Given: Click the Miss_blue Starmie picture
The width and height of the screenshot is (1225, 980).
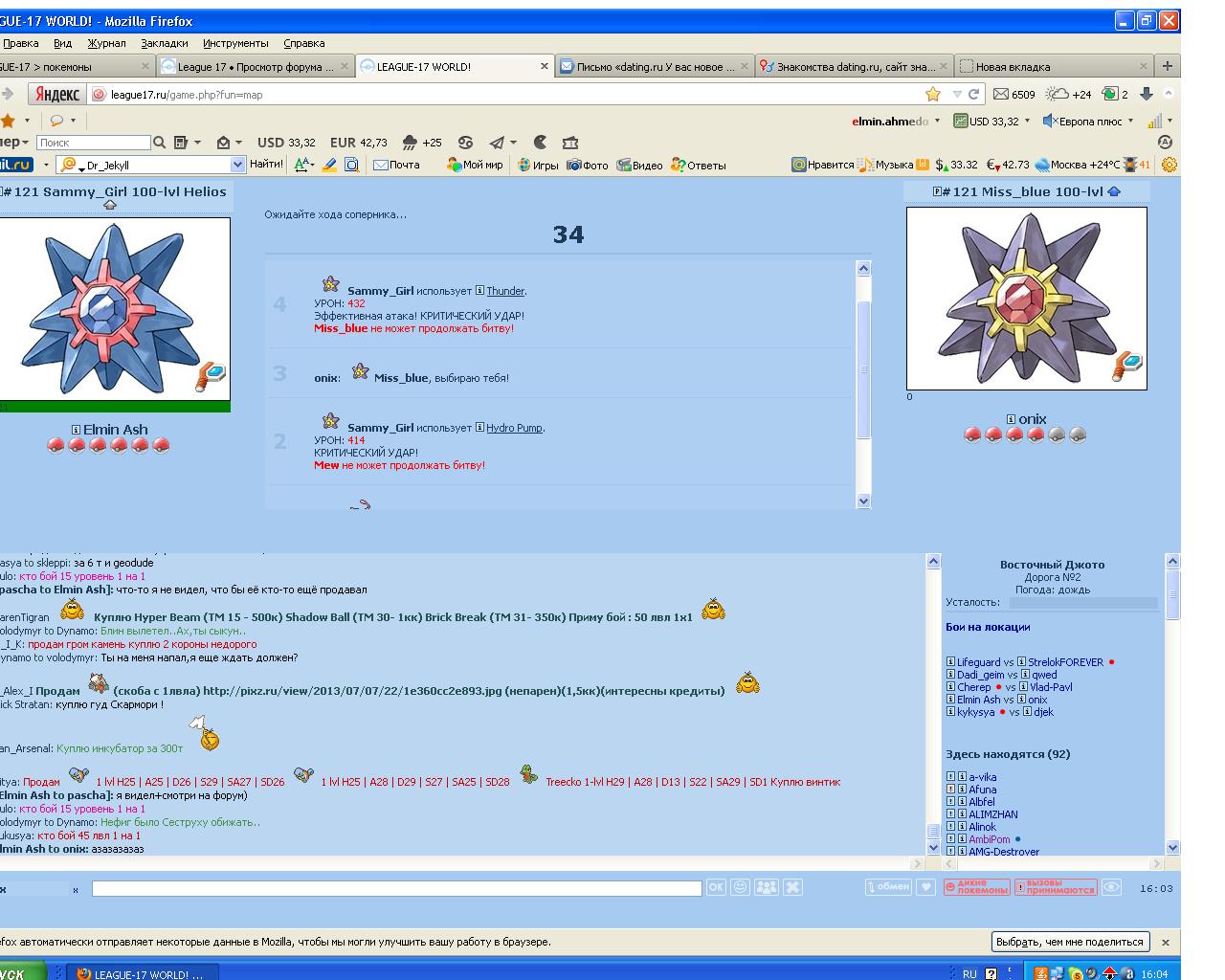Looking at the screenshot, I should pyautogui.click(x=1026, y=299).
